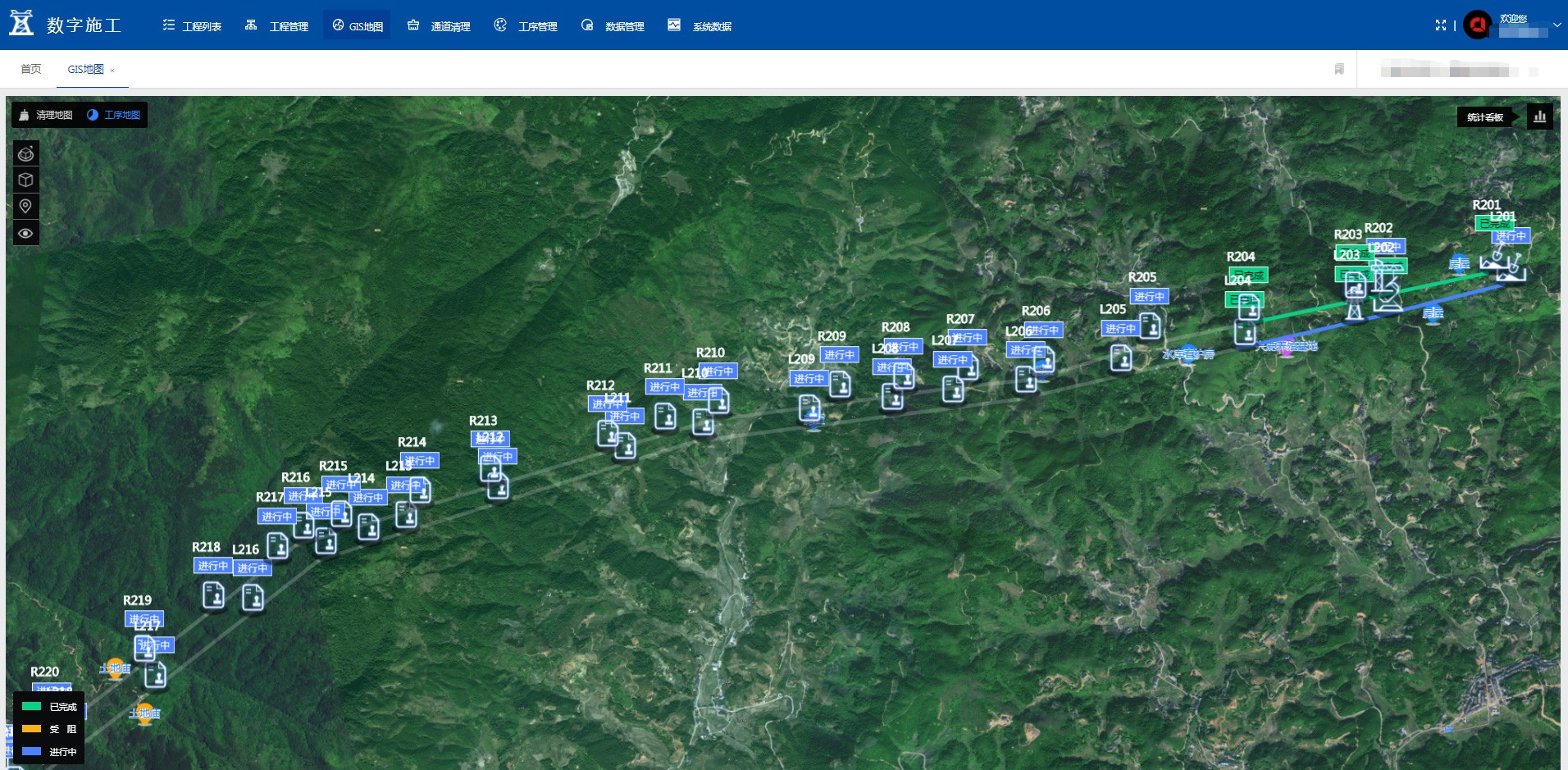1568x770 pixels.
Task: Click the 3D rotate view cube icon
Action: pyautogui.click(x=26, y=154)
